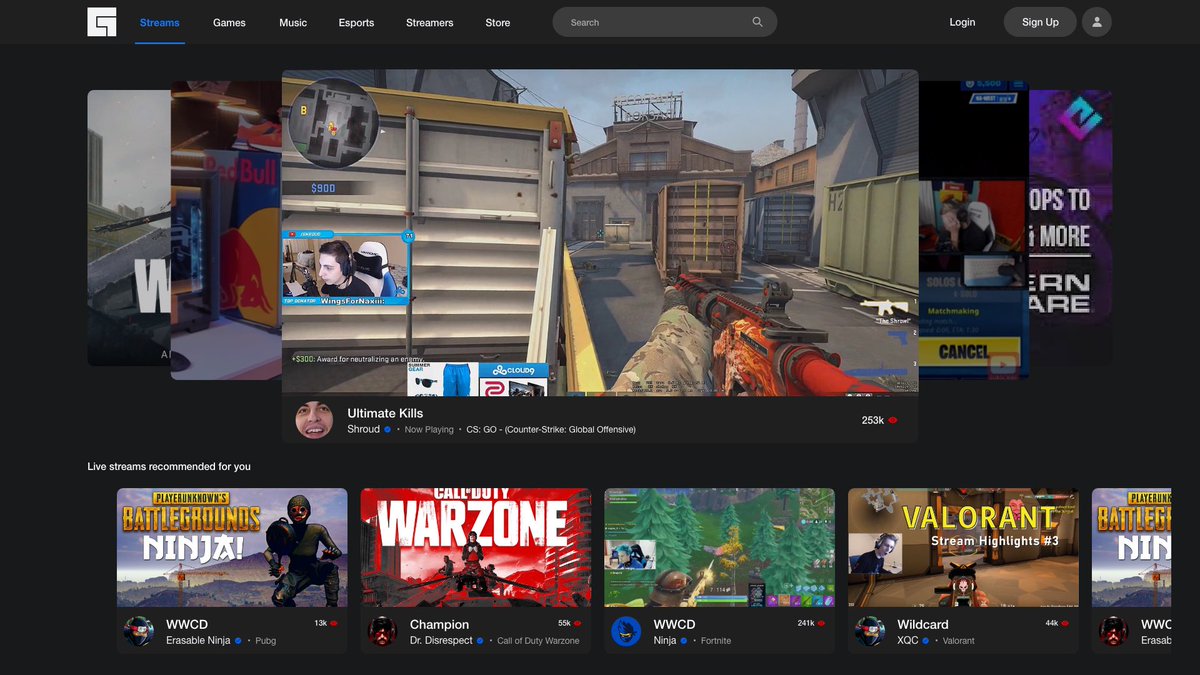Click the Valorant game tag
1200x675 pixels.
(959, 641)
